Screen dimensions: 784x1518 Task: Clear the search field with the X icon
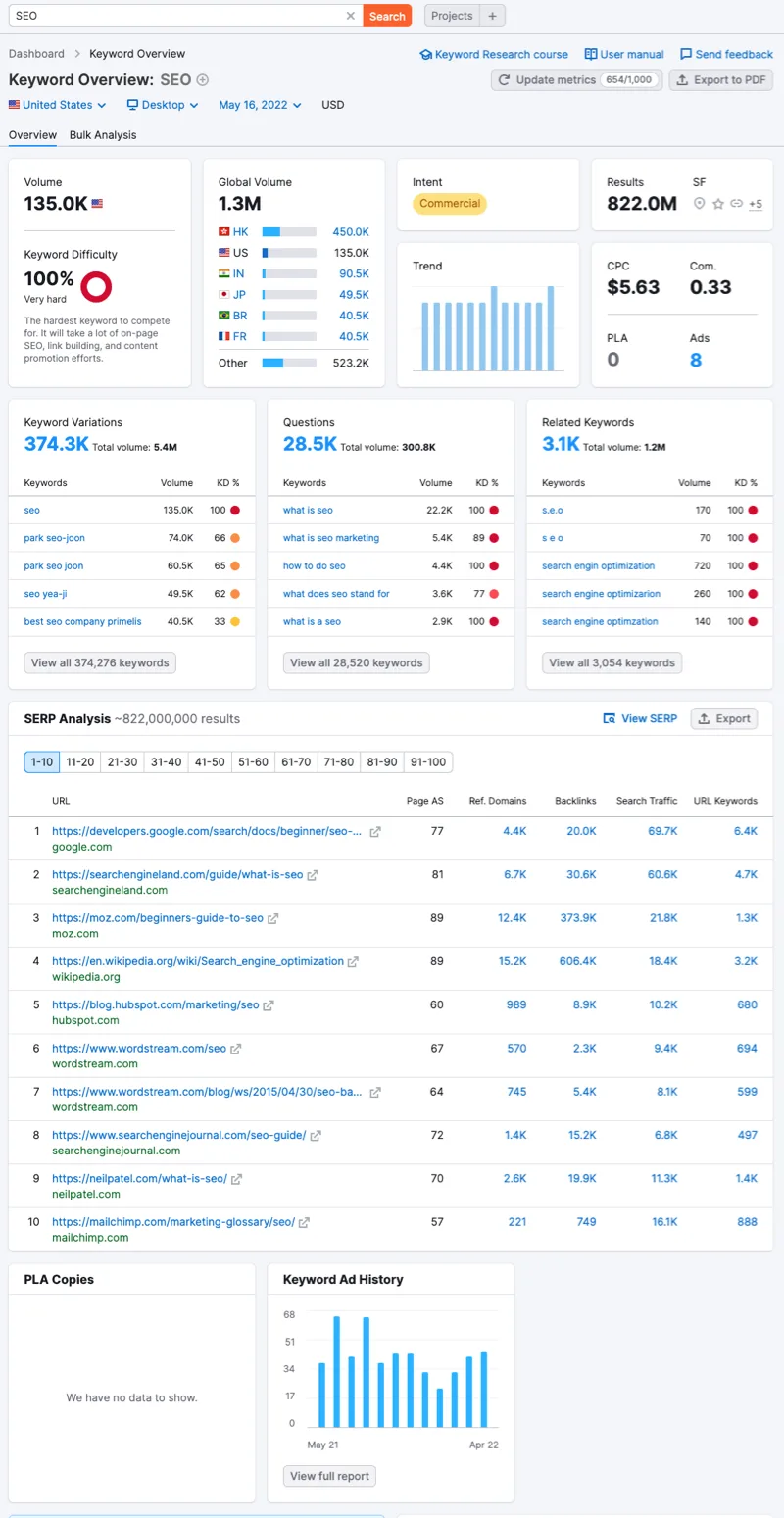click(x=351, y=16)
